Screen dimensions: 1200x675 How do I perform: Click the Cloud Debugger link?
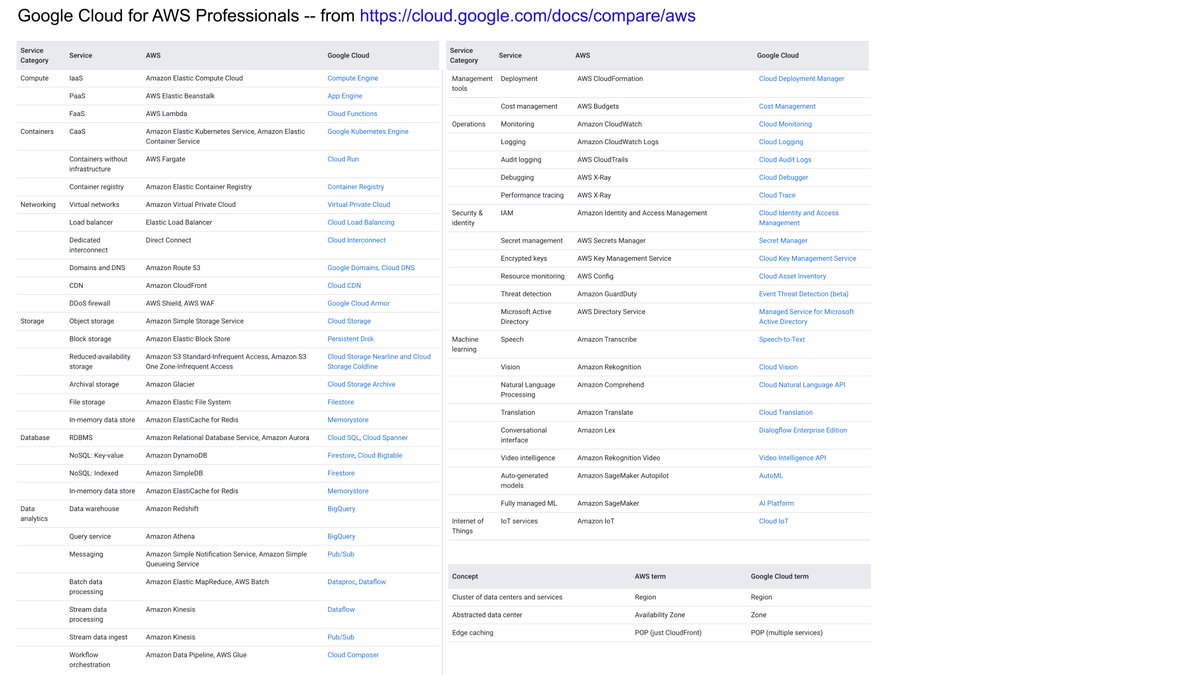tap(784, 179)
